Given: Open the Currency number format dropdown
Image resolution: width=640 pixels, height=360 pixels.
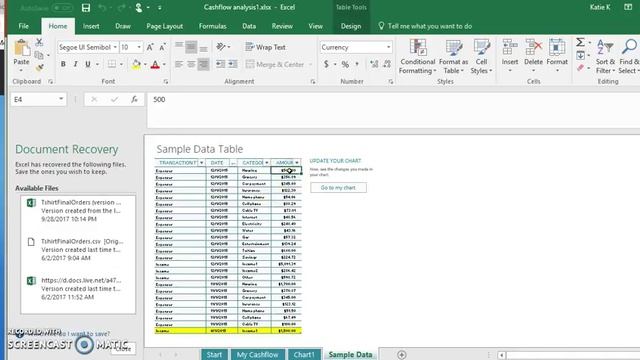Looking at the screenshot, I should (x=388, y=47).
